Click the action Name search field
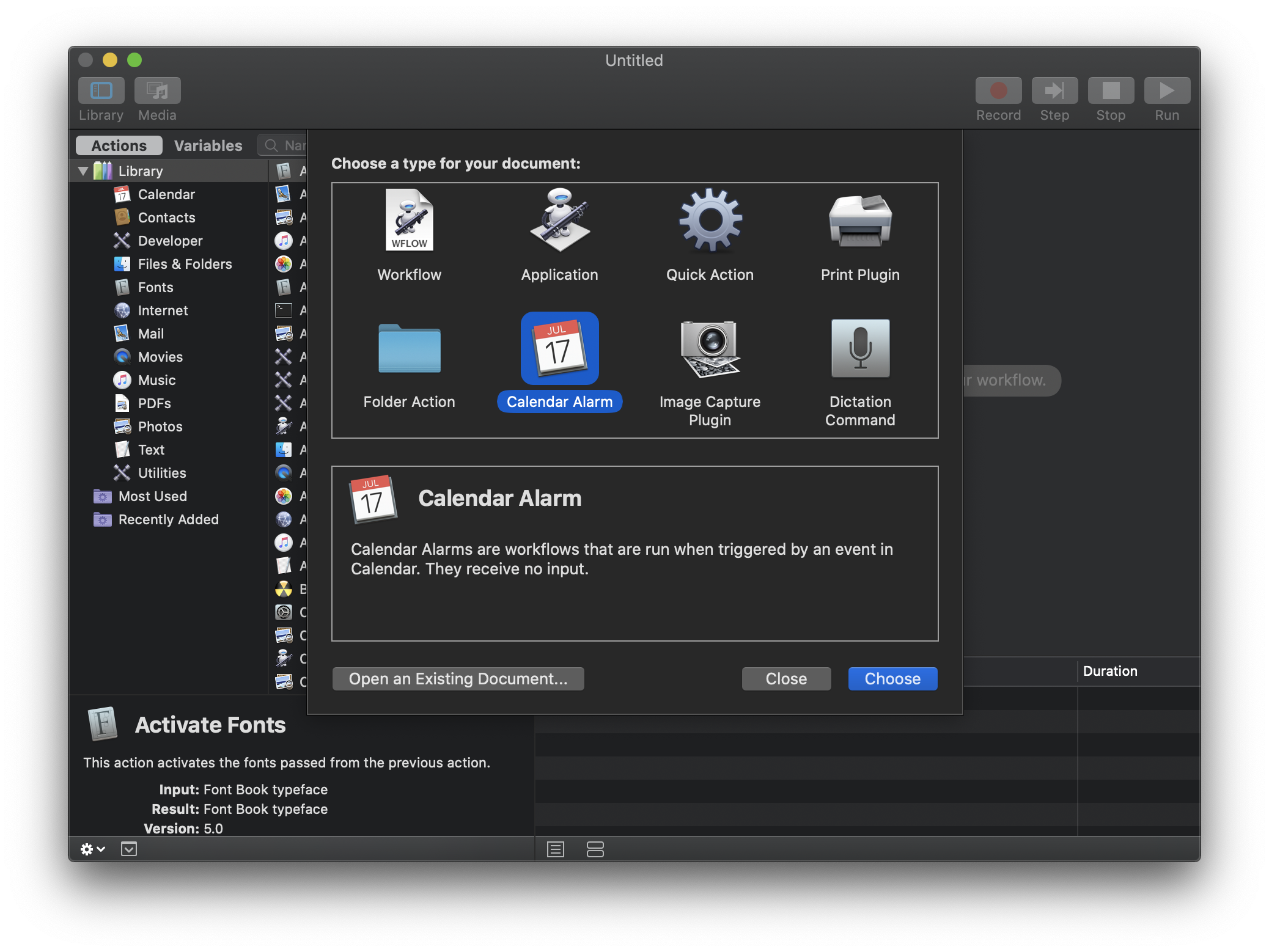 [282, 145]
